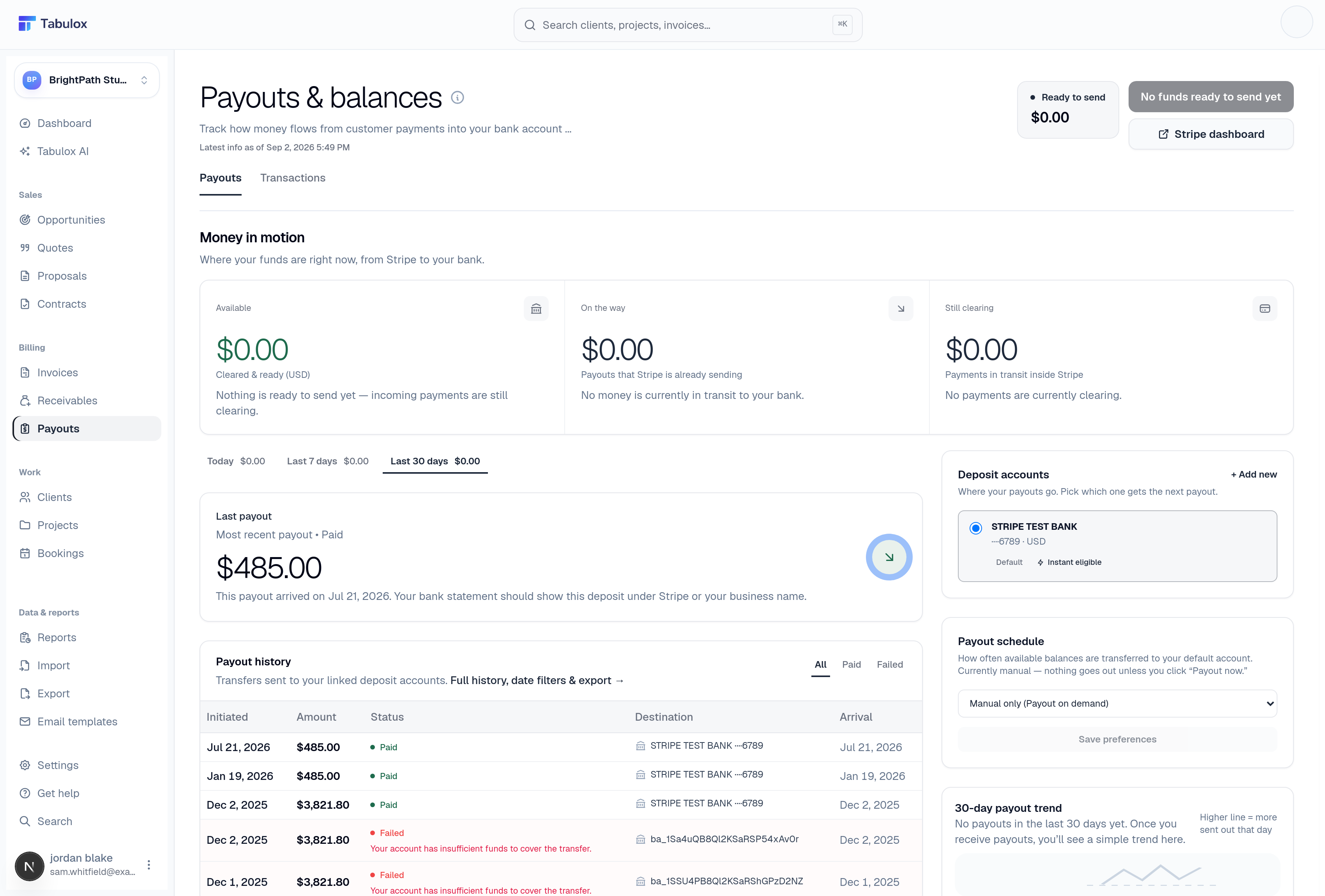The image size is (1325, 896).
Task: Click the Jan 19, 2026 initiated cell
Action: pyautogui.click(x=239, y=776)
